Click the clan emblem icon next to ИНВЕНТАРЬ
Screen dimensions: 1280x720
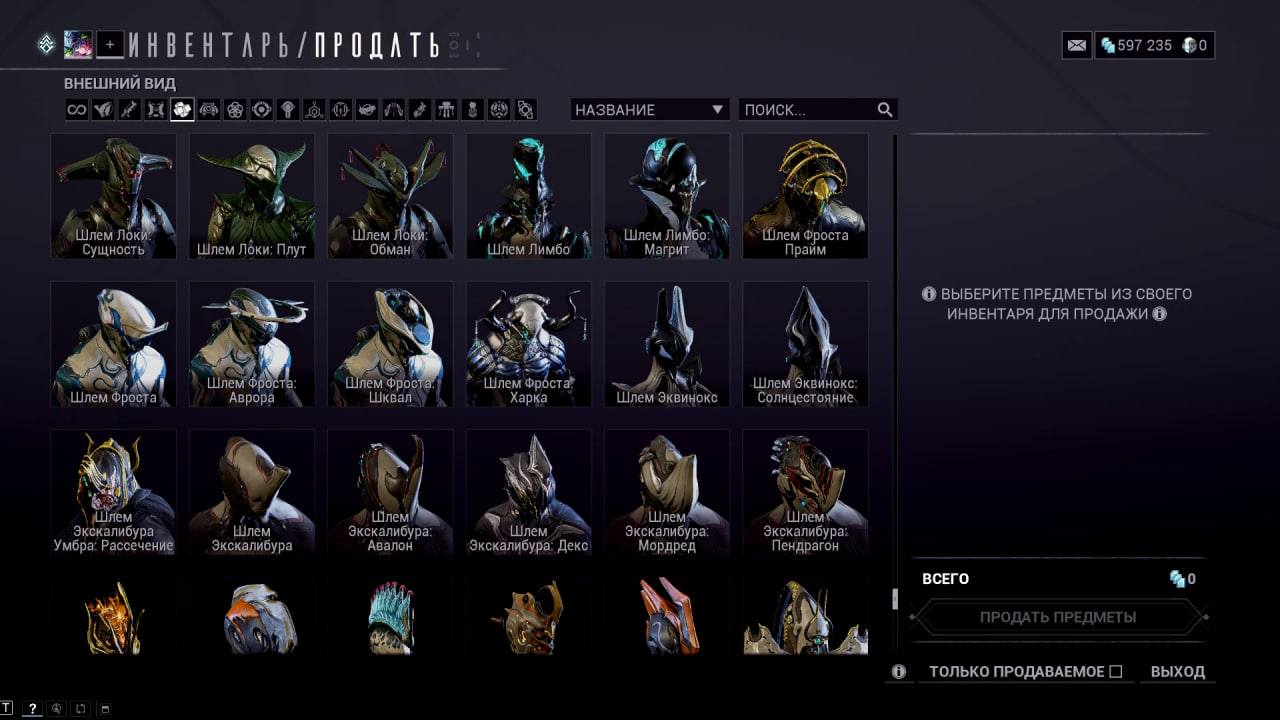(46, 44)
